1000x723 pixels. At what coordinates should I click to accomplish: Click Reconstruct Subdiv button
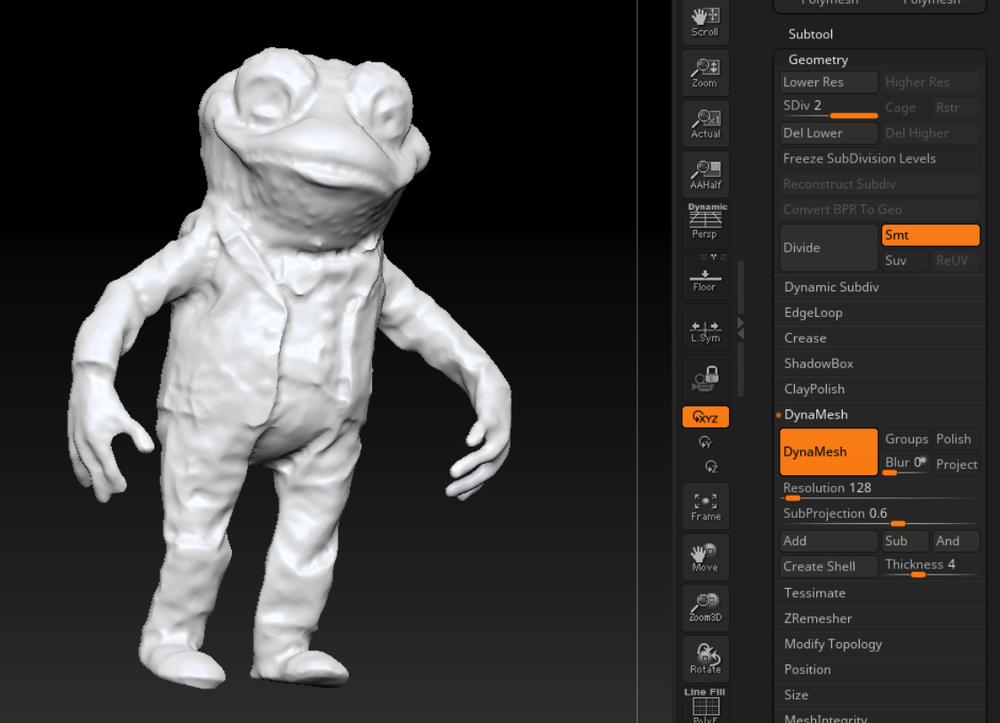coord(879,184)
